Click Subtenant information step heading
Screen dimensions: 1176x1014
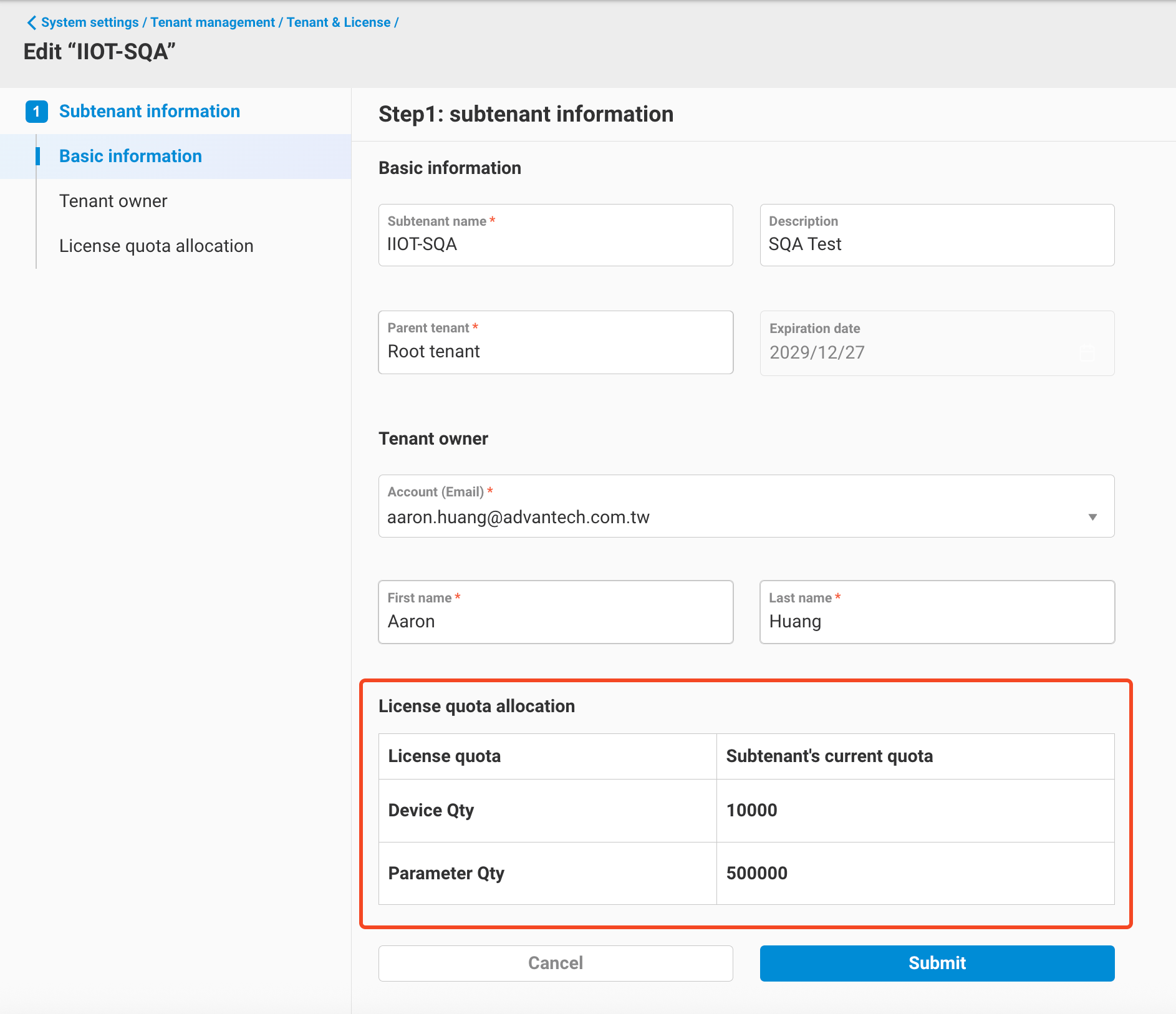click(150, 111)
